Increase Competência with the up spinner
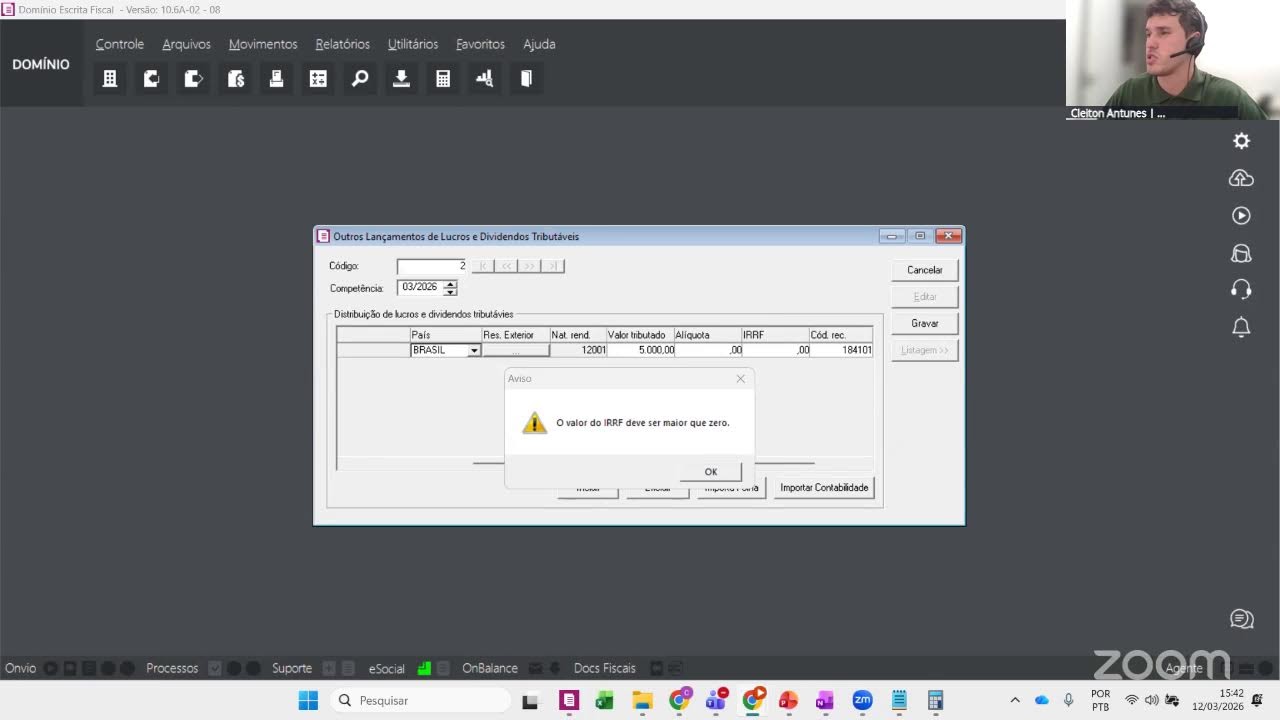 450,284
